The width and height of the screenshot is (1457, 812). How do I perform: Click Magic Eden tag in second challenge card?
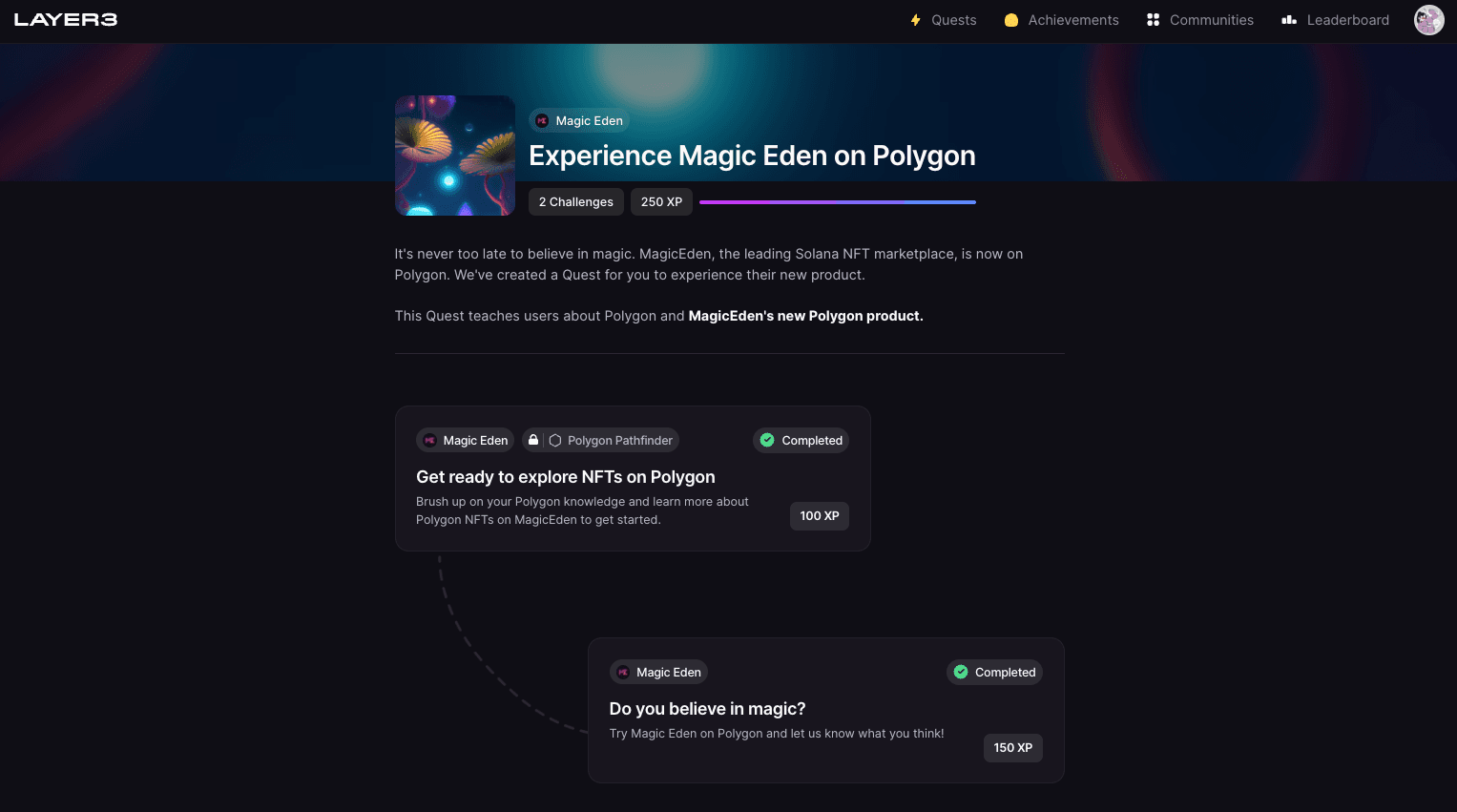pyautogui.click(x=658, y=672)
